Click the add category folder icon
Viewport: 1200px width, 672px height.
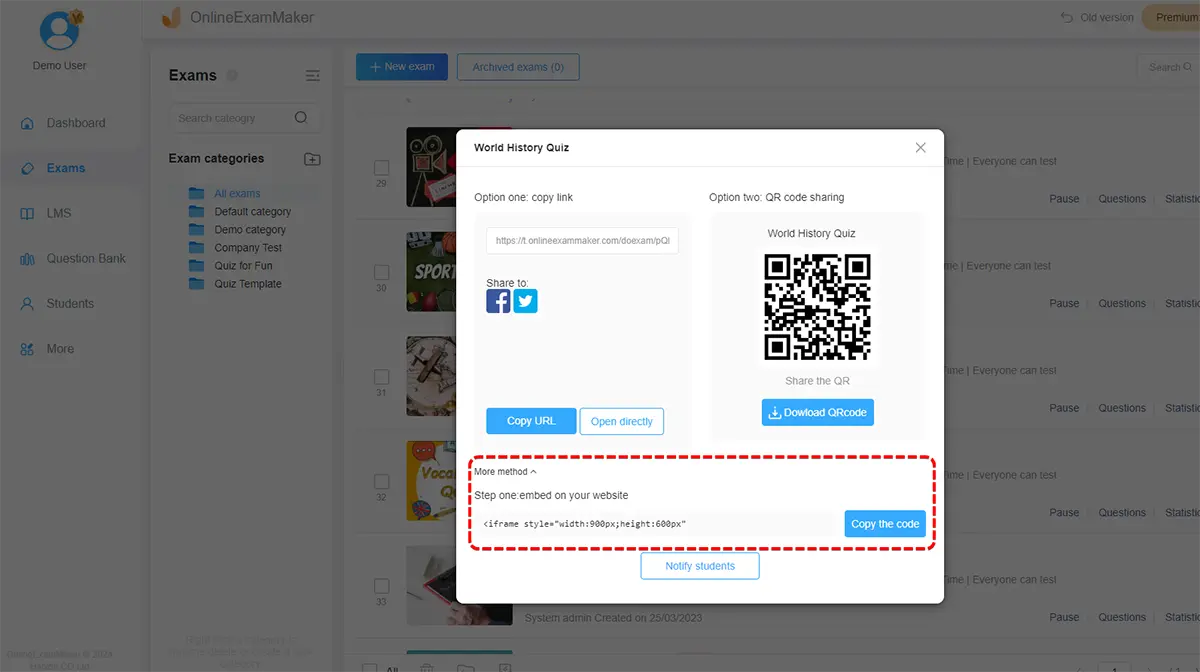click(x=312, y=159)
